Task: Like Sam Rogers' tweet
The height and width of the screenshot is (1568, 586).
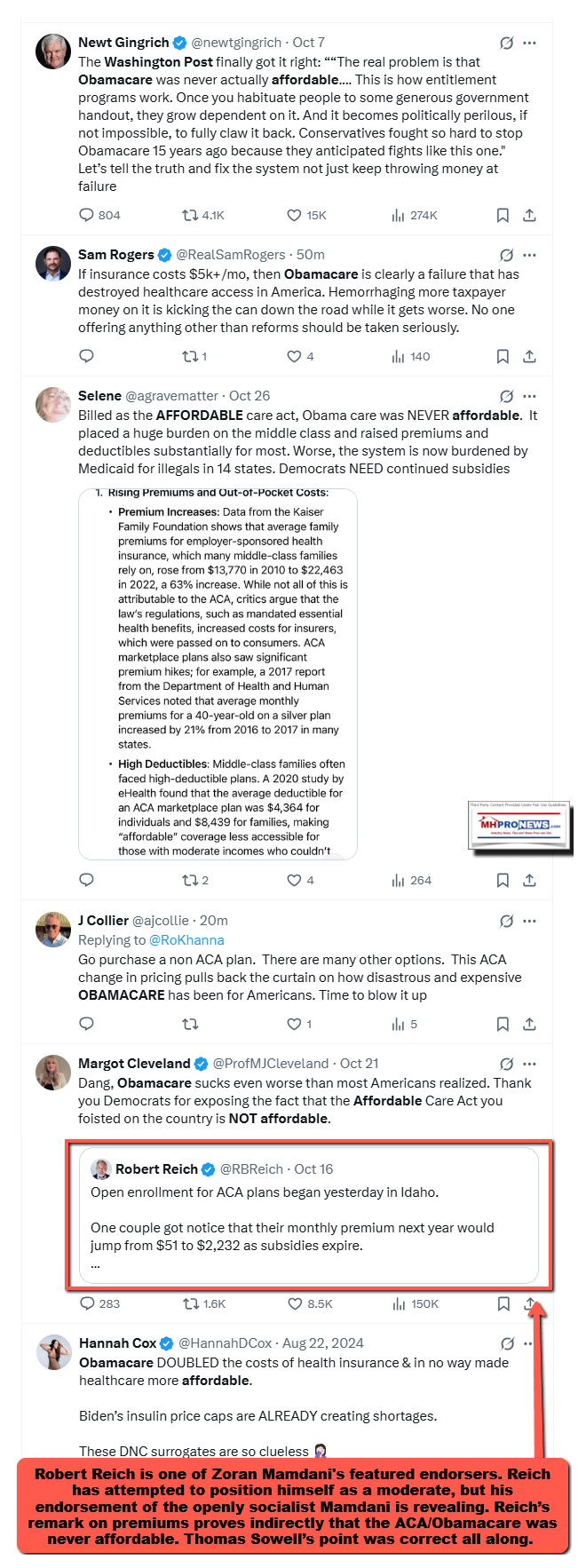Action: click(294, 356)
